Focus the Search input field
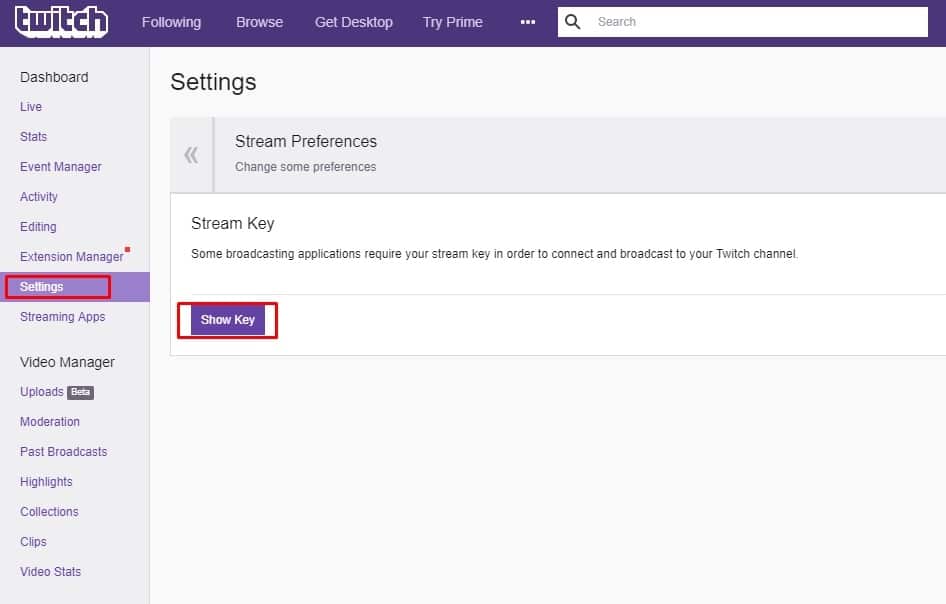This screenshot has height=604, width=946. [743, 22]
